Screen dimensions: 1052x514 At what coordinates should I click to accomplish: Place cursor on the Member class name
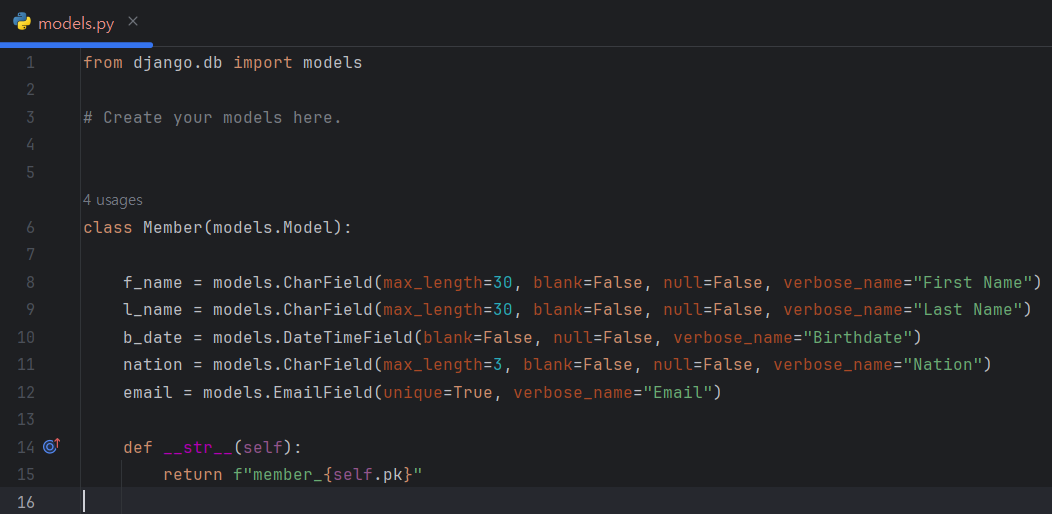click(172, 227)
